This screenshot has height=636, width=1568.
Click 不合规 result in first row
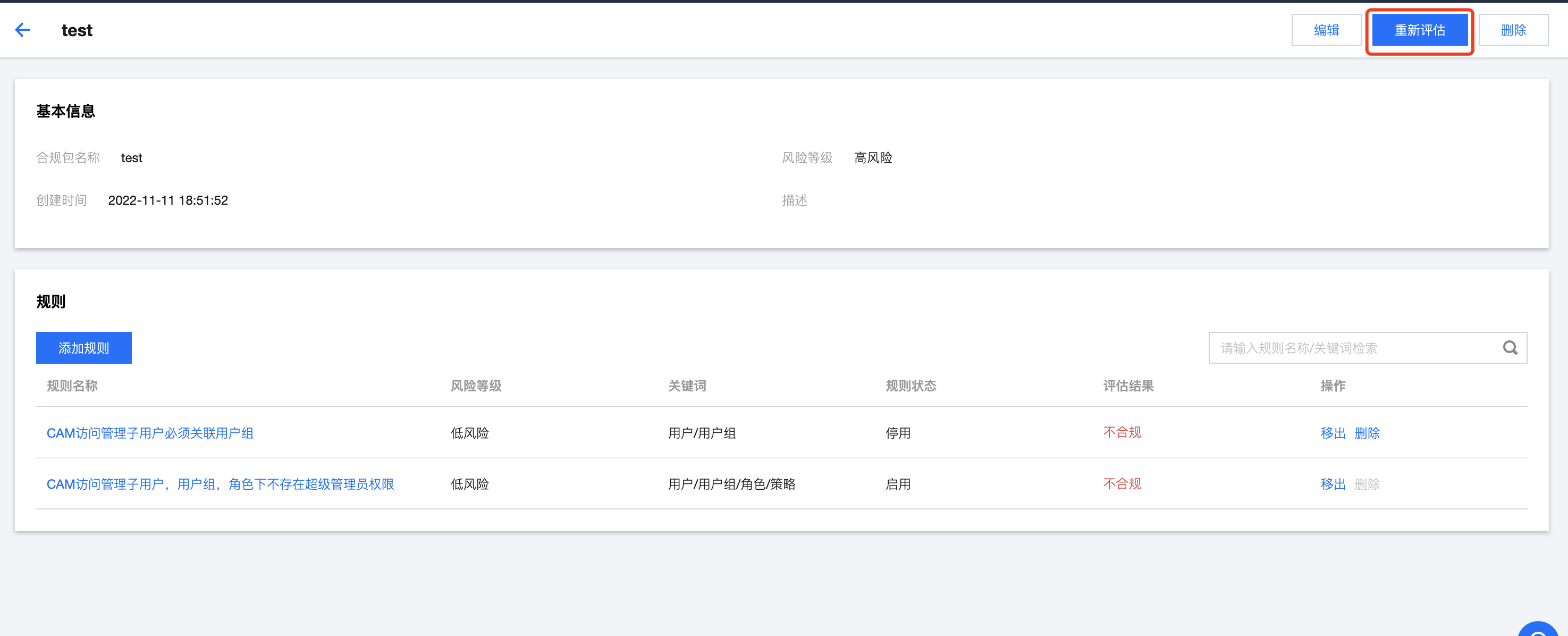[1122, 432]
